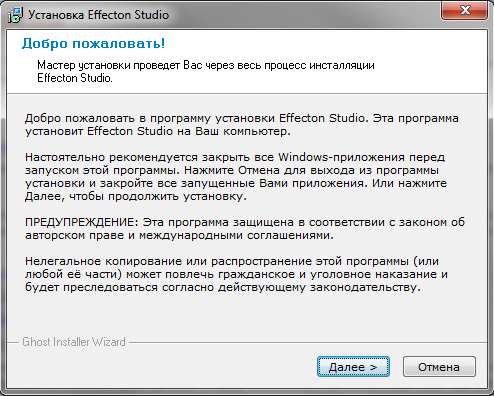Click the Настоятельно рекомендуется закрыть line
This screenshot has width=494, height=396.
(235, 157)
